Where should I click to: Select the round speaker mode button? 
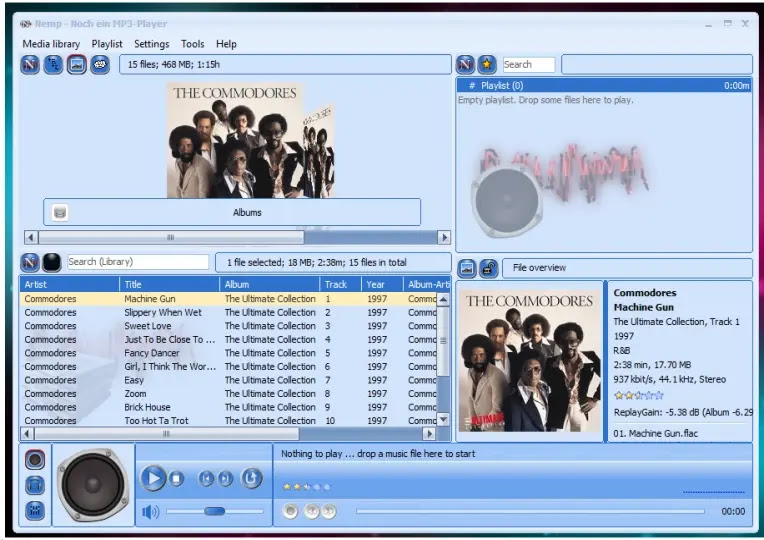pyautogui.click(x=35, y=459)
